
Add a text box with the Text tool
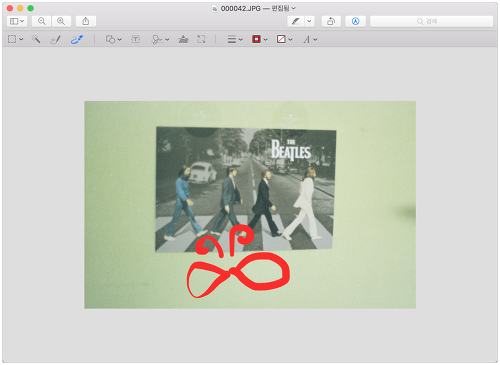coord(135,39)
